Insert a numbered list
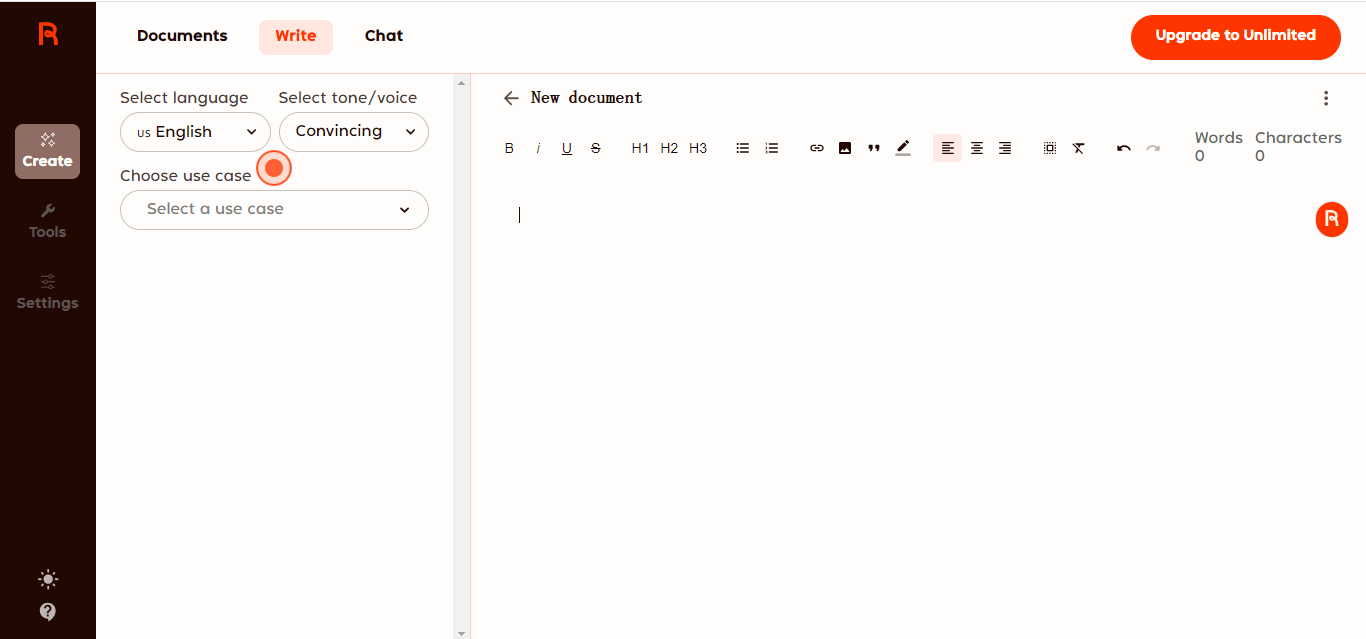Screen dimensions: 1366x639 [771, 148]
